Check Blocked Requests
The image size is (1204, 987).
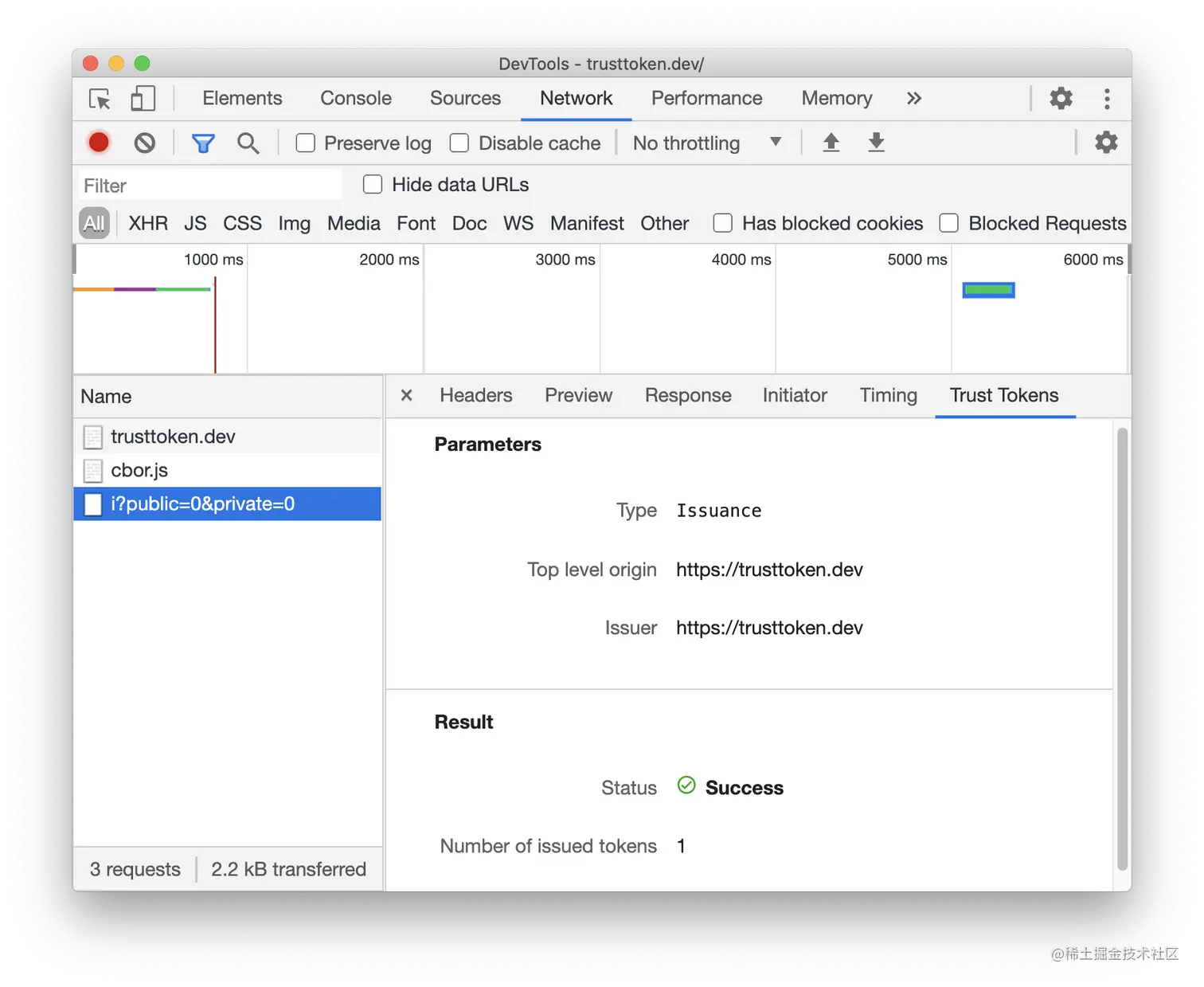coord(948,223)
